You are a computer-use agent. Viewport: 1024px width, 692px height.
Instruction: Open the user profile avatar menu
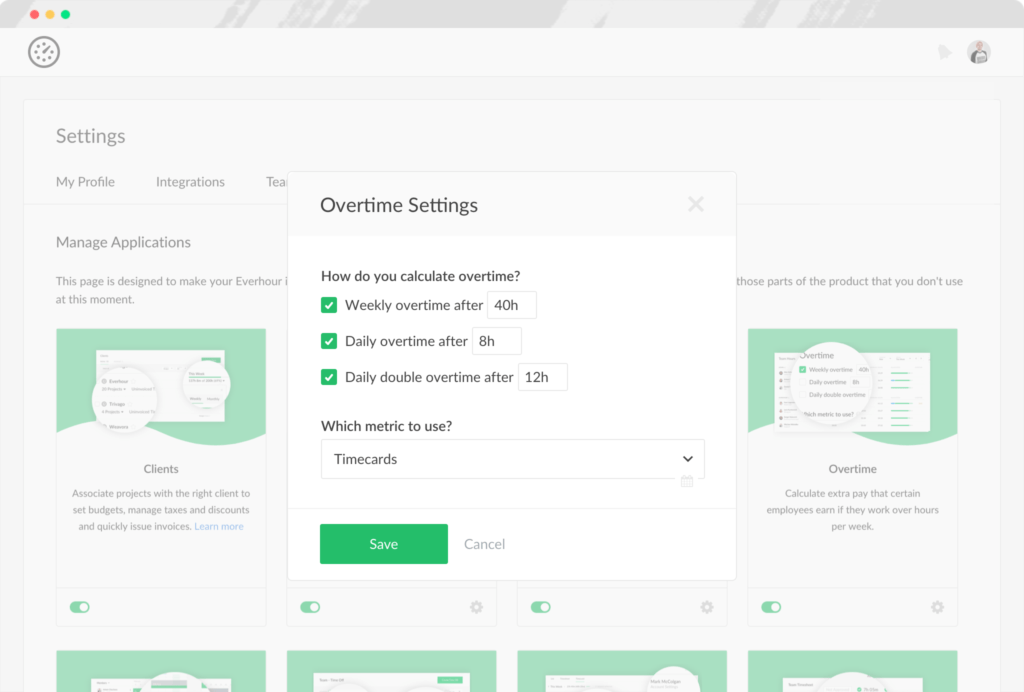pos(979,52)
